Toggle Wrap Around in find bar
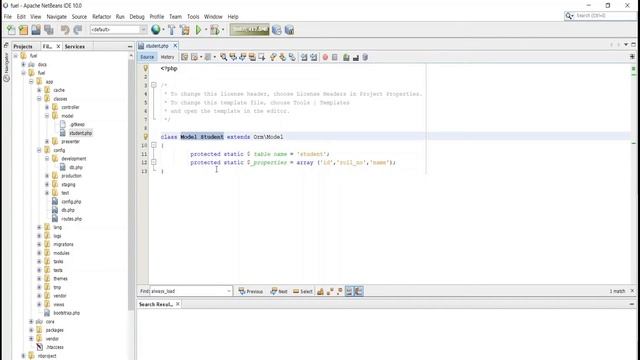Viewport: 640px width, 360px height. (x=358, y=291)
